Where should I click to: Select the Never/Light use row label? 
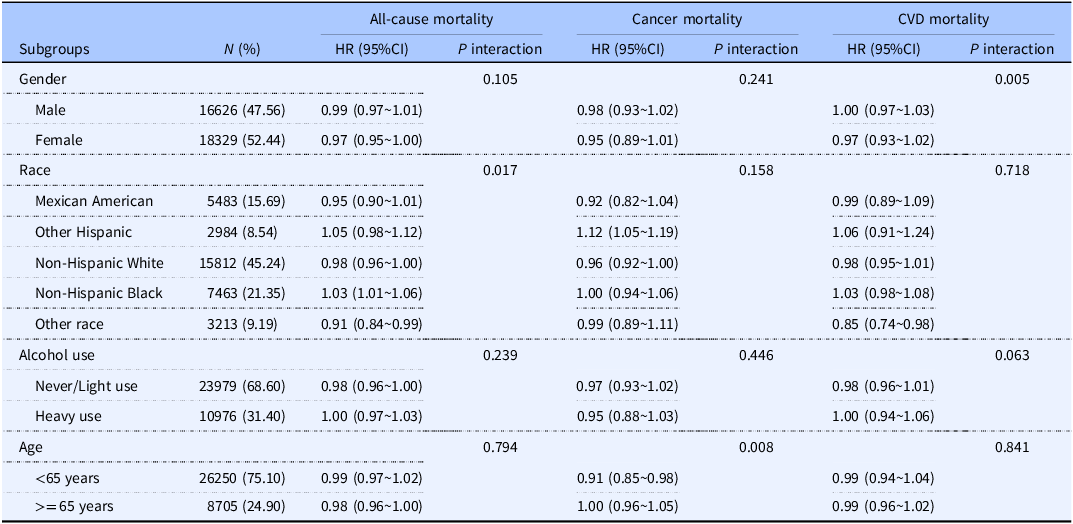(x=86, y=386)
